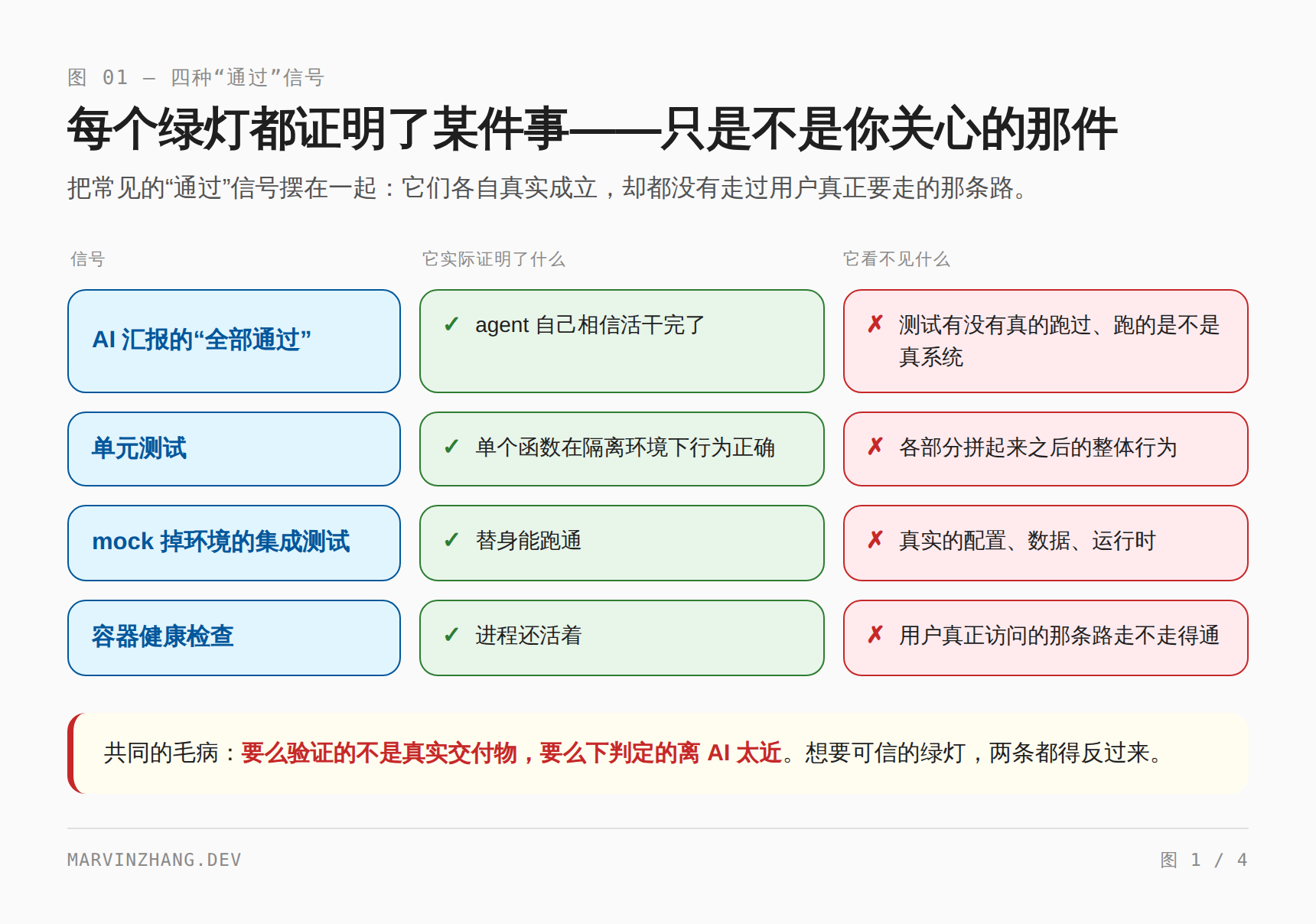1316x924 pixels.
Task: Click the checkmark icon before '替身能跑通'
Action: point(451,541)
